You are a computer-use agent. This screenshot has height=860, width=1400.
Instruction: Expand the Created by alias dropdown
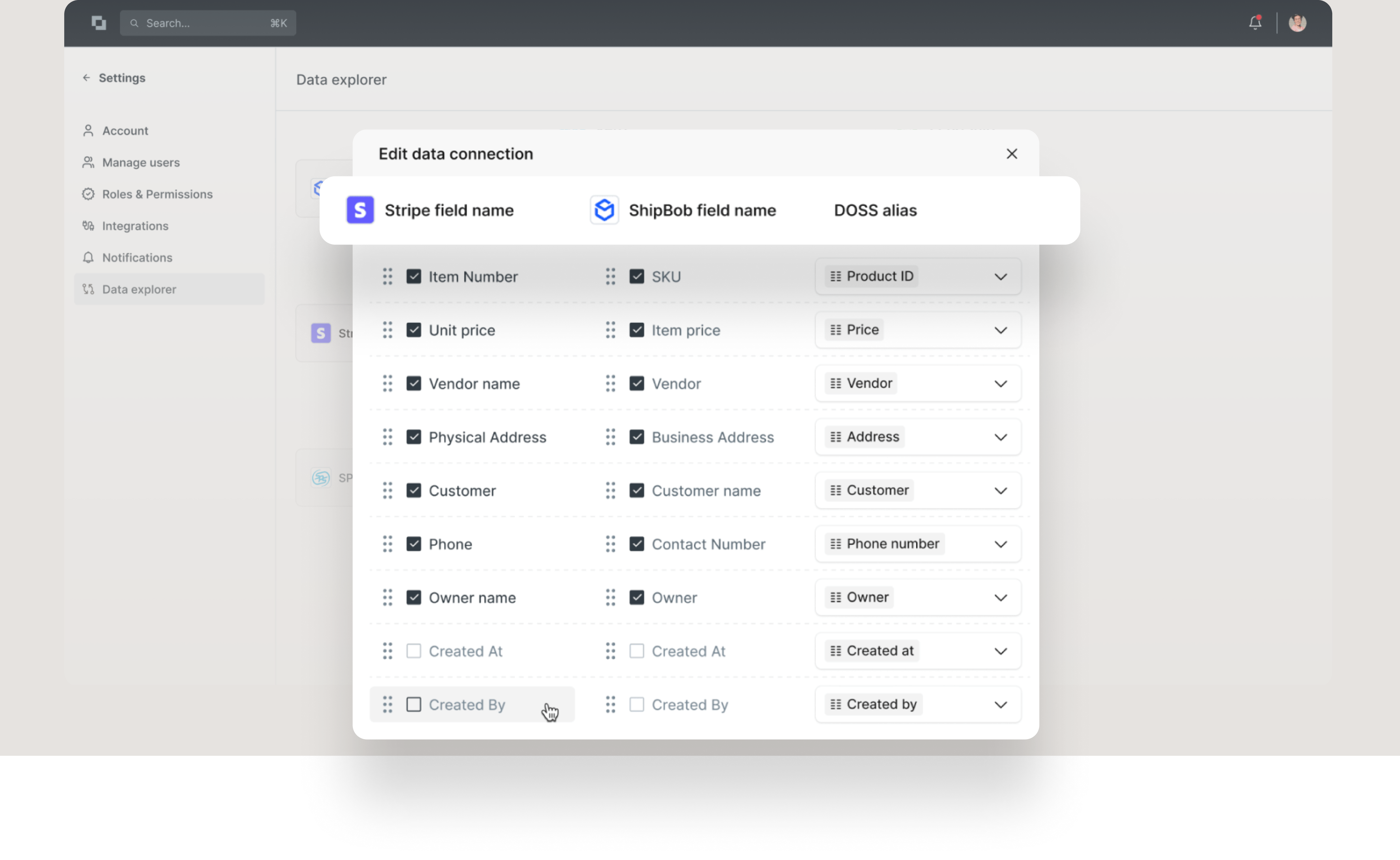tap(1000, 704)
